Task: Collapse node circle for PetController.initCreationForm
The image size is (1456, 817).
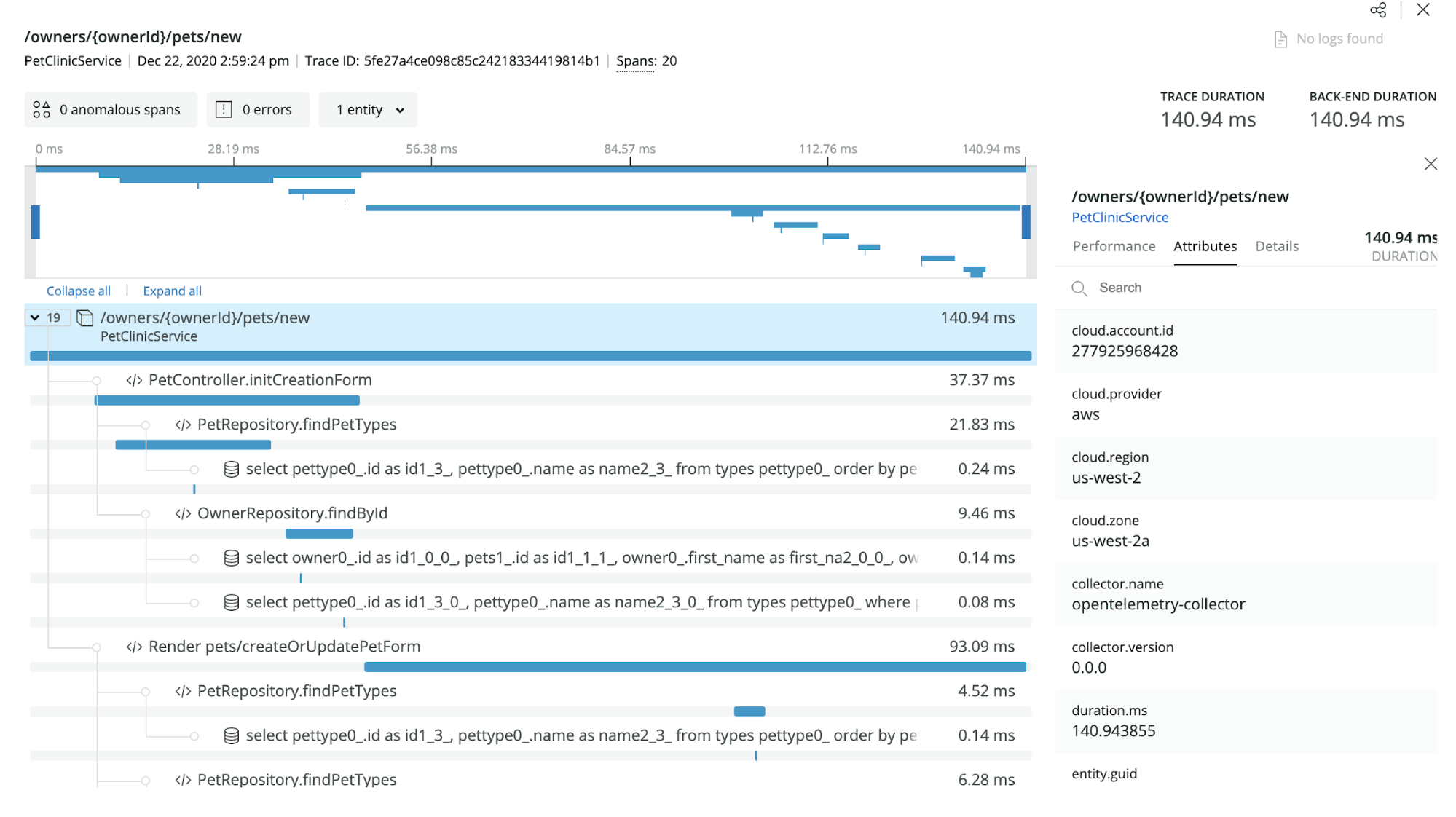Action: pos(96,381)
